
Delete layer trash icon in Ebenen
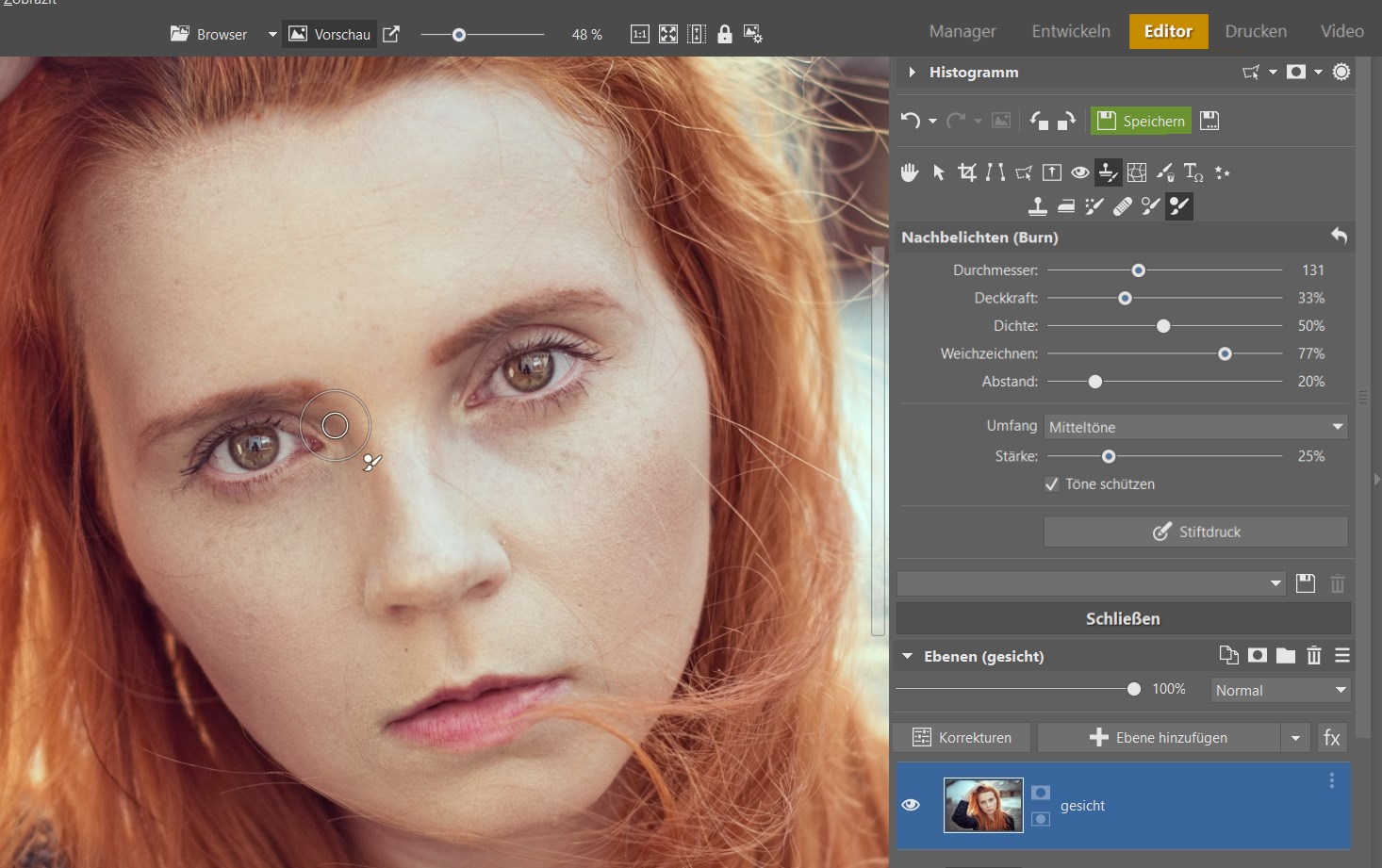[x=1314, y=655]
